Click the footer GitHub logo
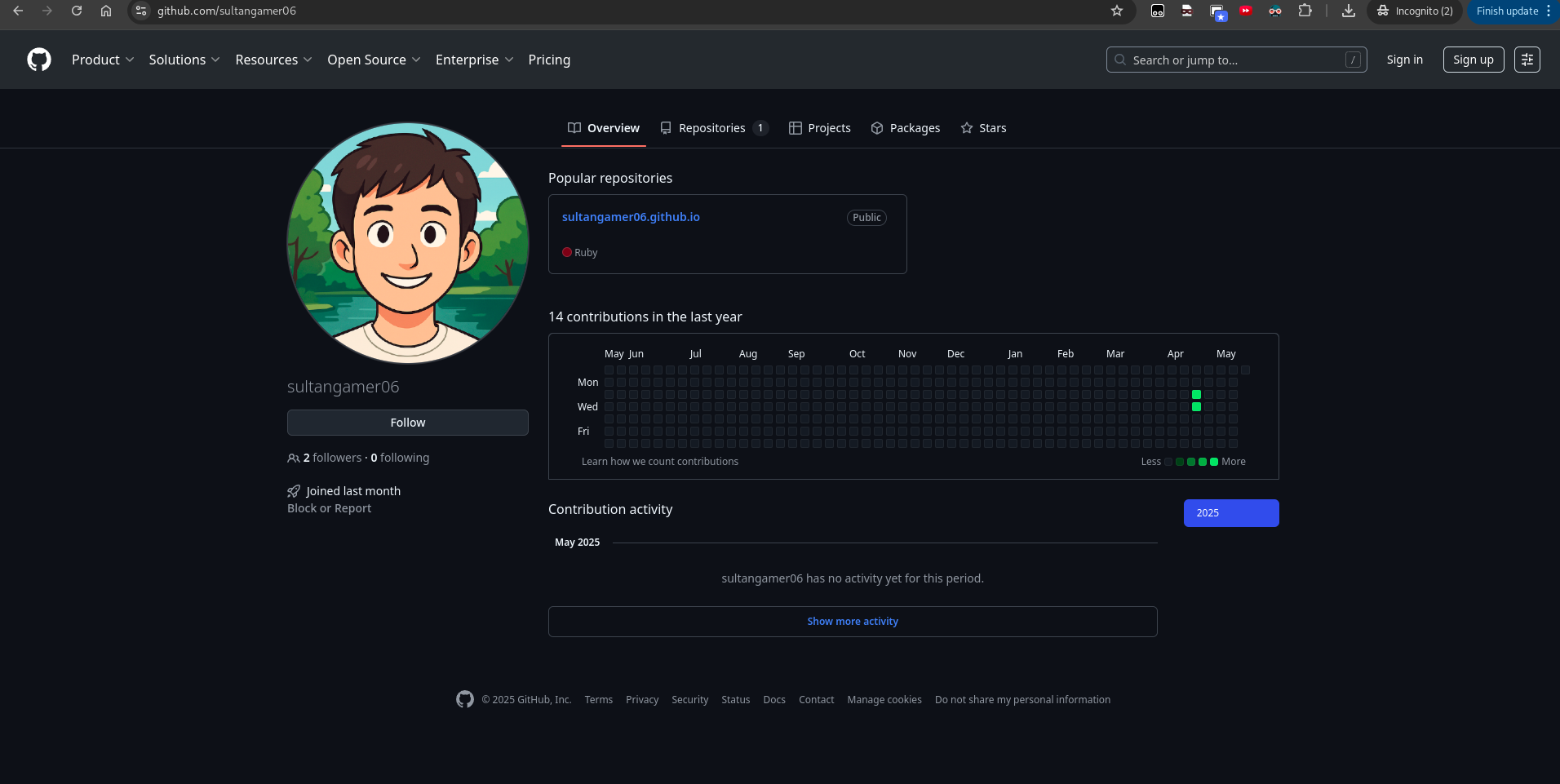 click(x=465, y=699)
